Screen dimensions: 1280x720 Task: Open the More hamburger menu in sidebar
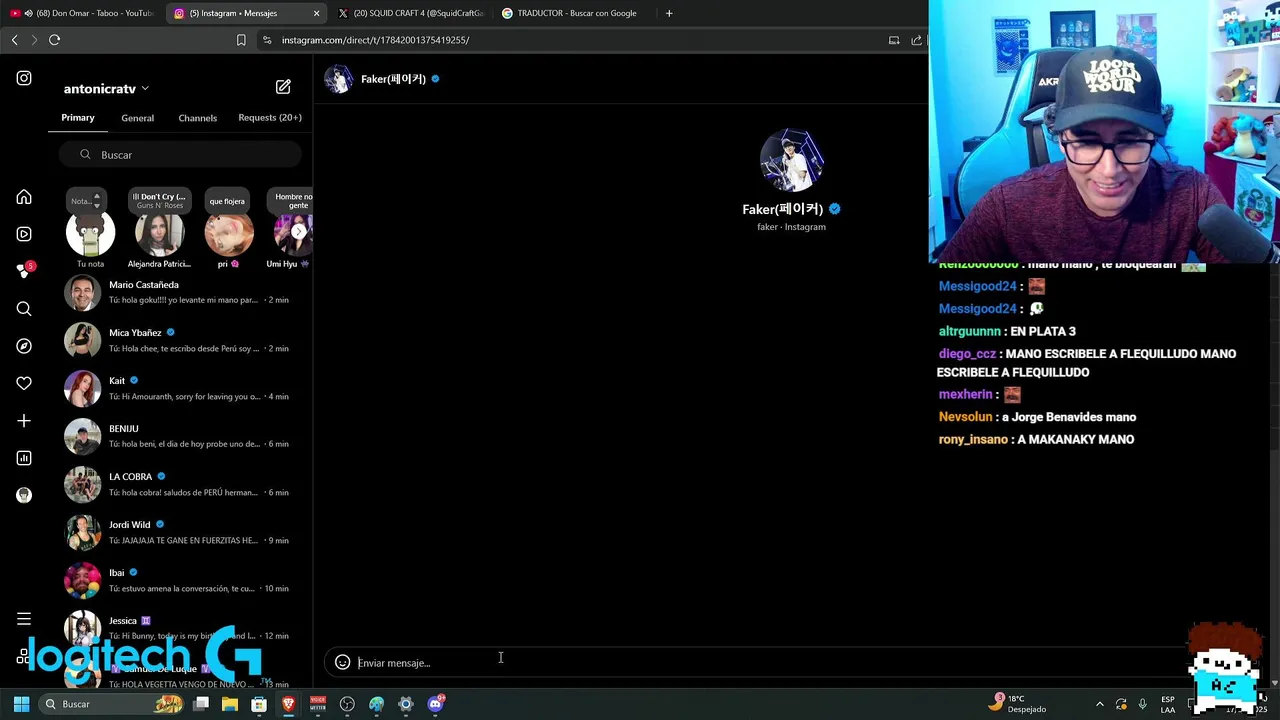click(24, 619)
